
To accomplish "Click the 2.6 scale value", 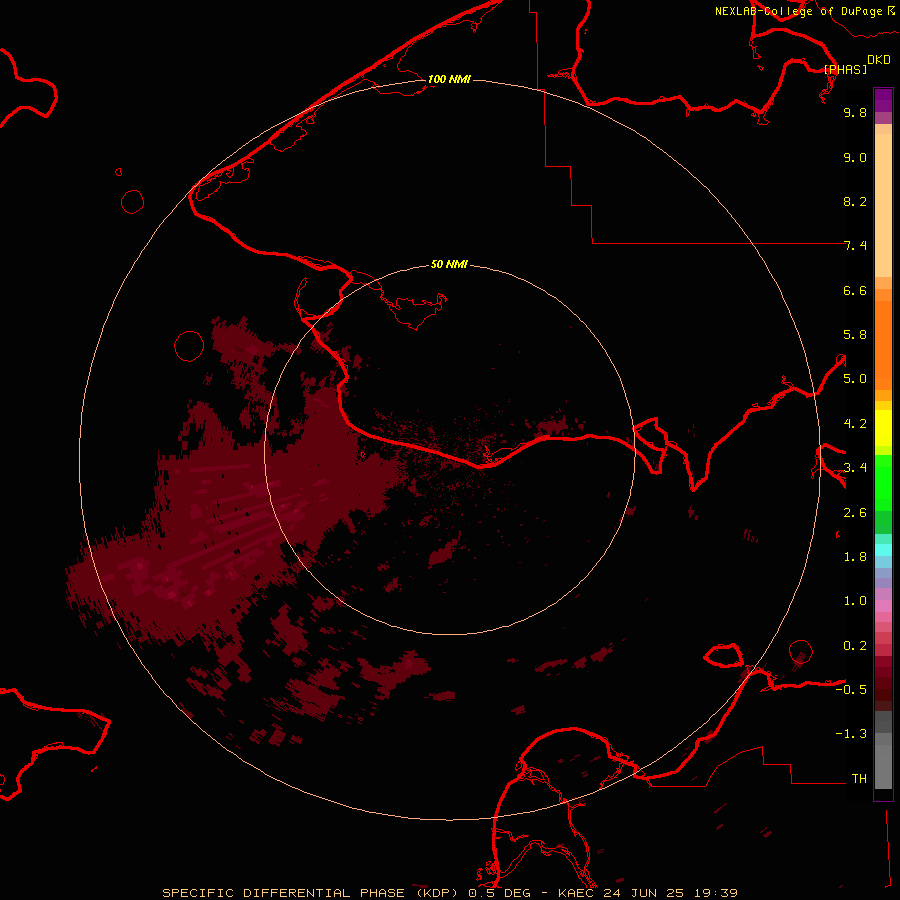I will click(x=855, y=513).
